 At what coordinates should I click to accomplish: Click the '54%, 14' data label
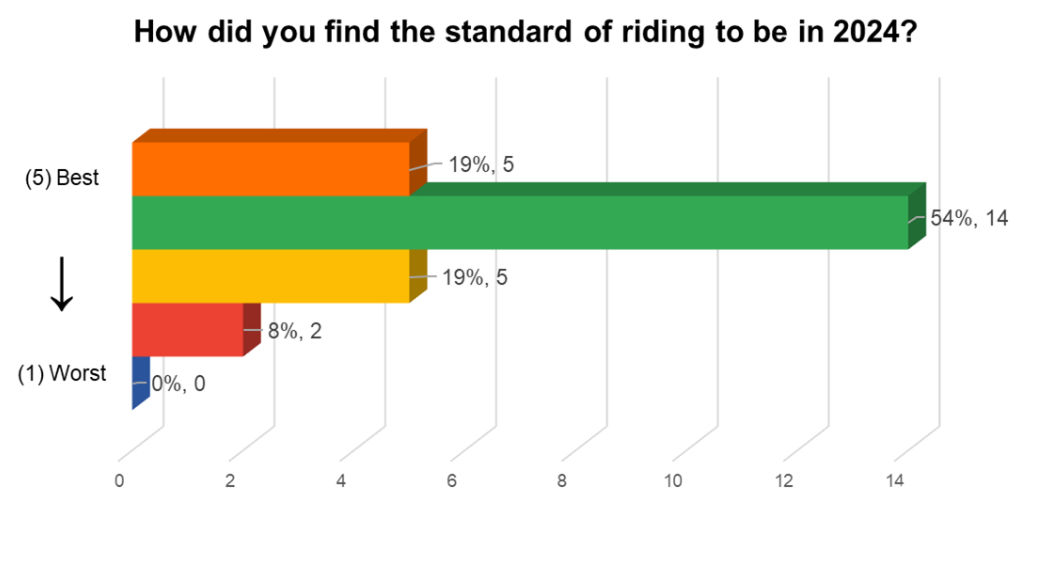click(969, 218)
